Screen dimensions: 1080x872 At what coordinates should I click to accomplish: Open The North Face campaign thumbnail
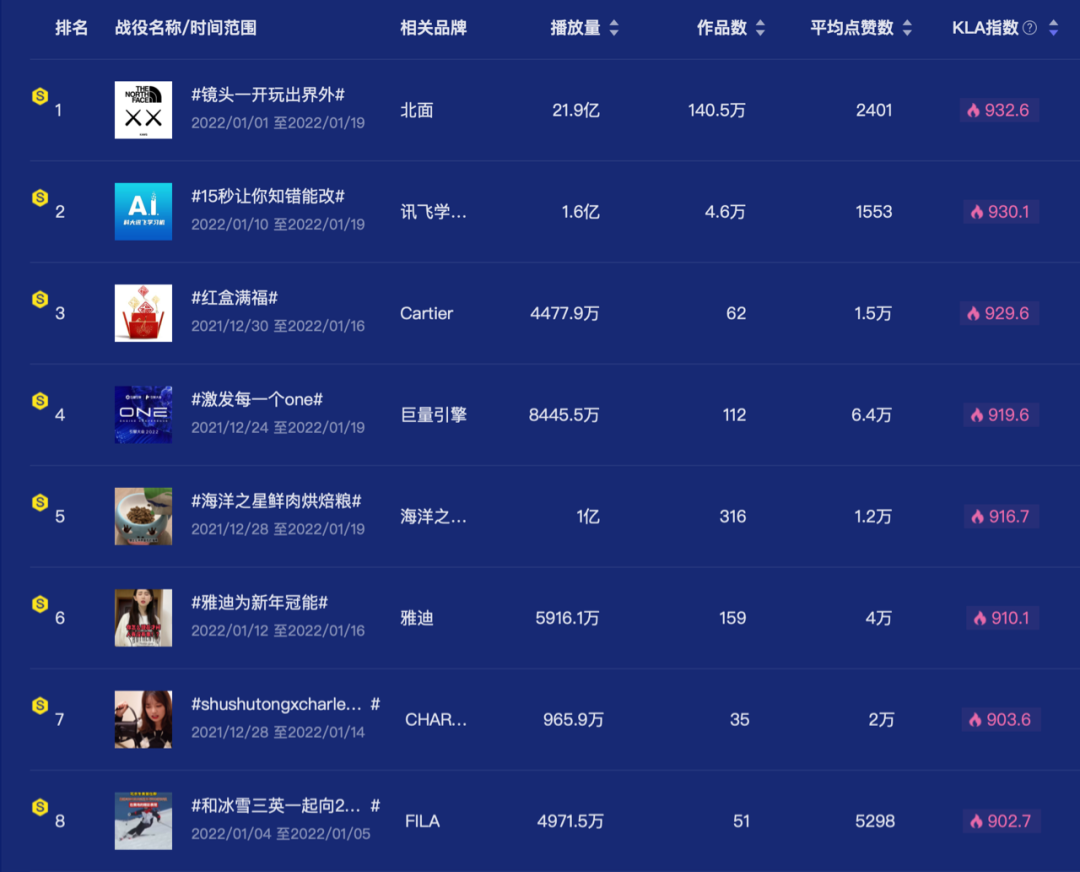click(x=143, y=110)
